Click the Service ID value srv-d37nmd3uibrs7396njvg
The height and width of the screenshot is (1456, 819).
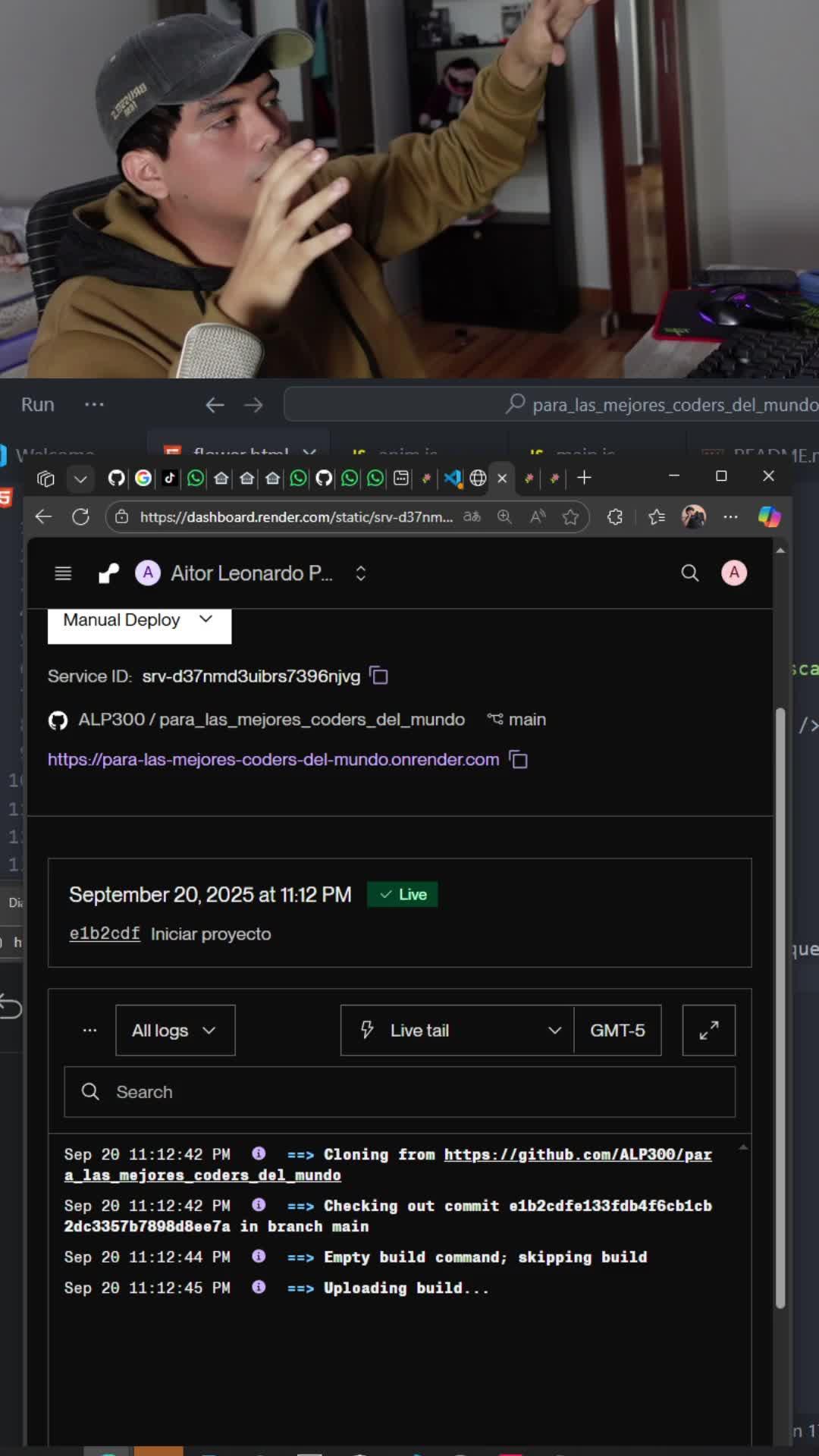[251, 676]
